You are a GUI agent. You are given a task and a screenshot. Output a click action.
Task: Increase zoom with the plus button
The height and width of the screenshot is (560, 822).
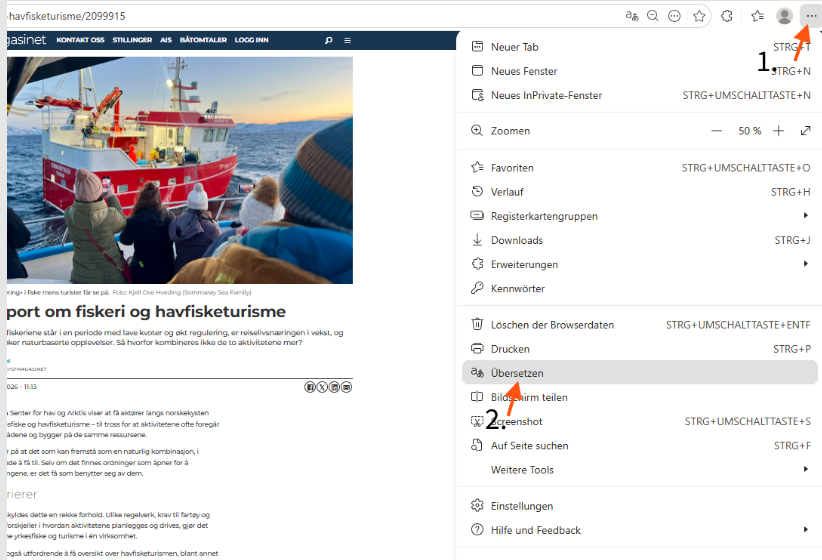(x=778, y=131)
